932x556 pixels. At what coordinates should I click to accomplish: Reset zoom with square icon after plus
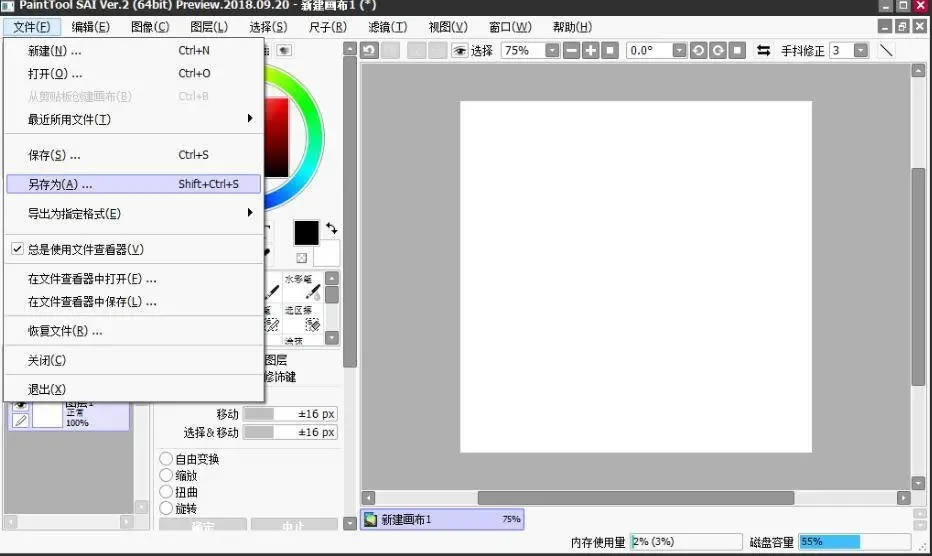coord(610,51)
